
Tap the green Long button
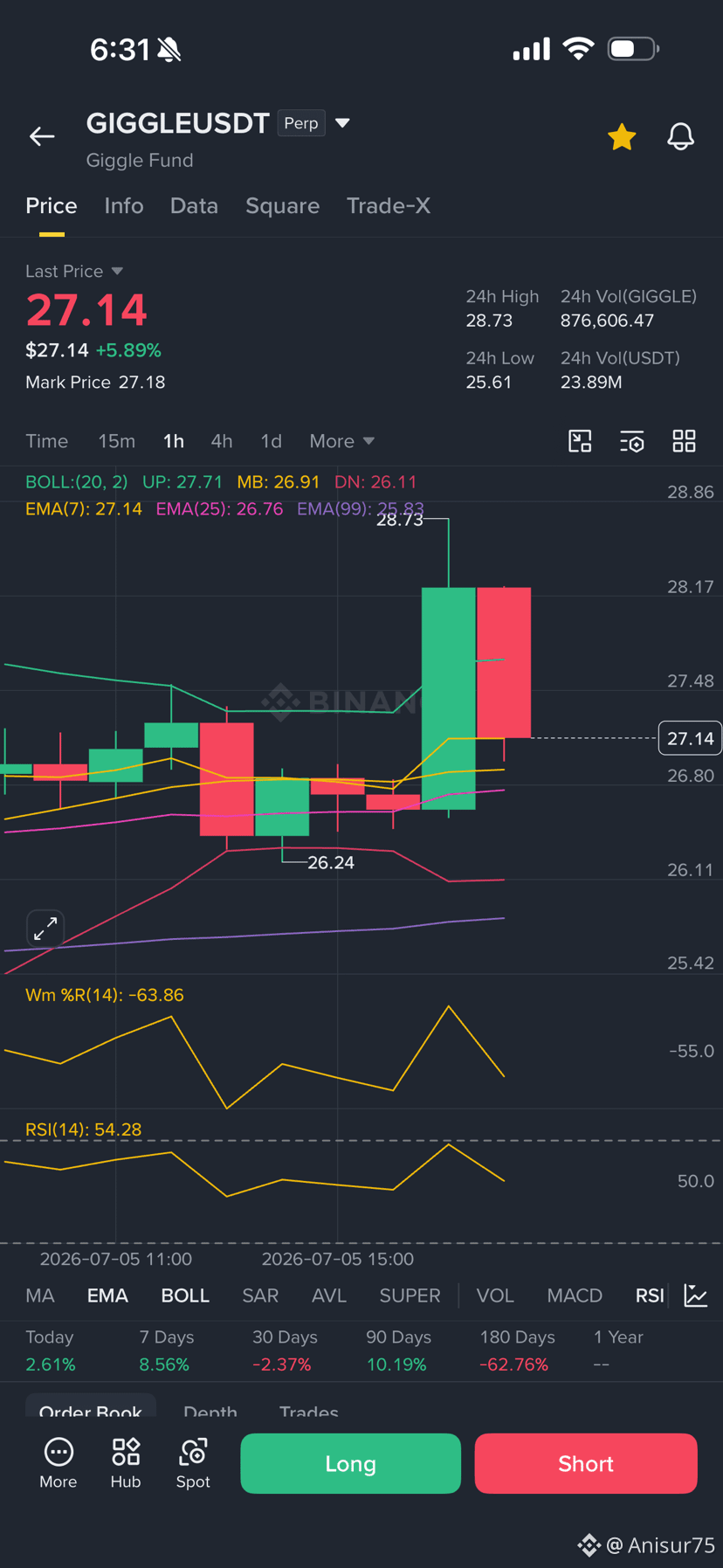tap(350, 1463)
